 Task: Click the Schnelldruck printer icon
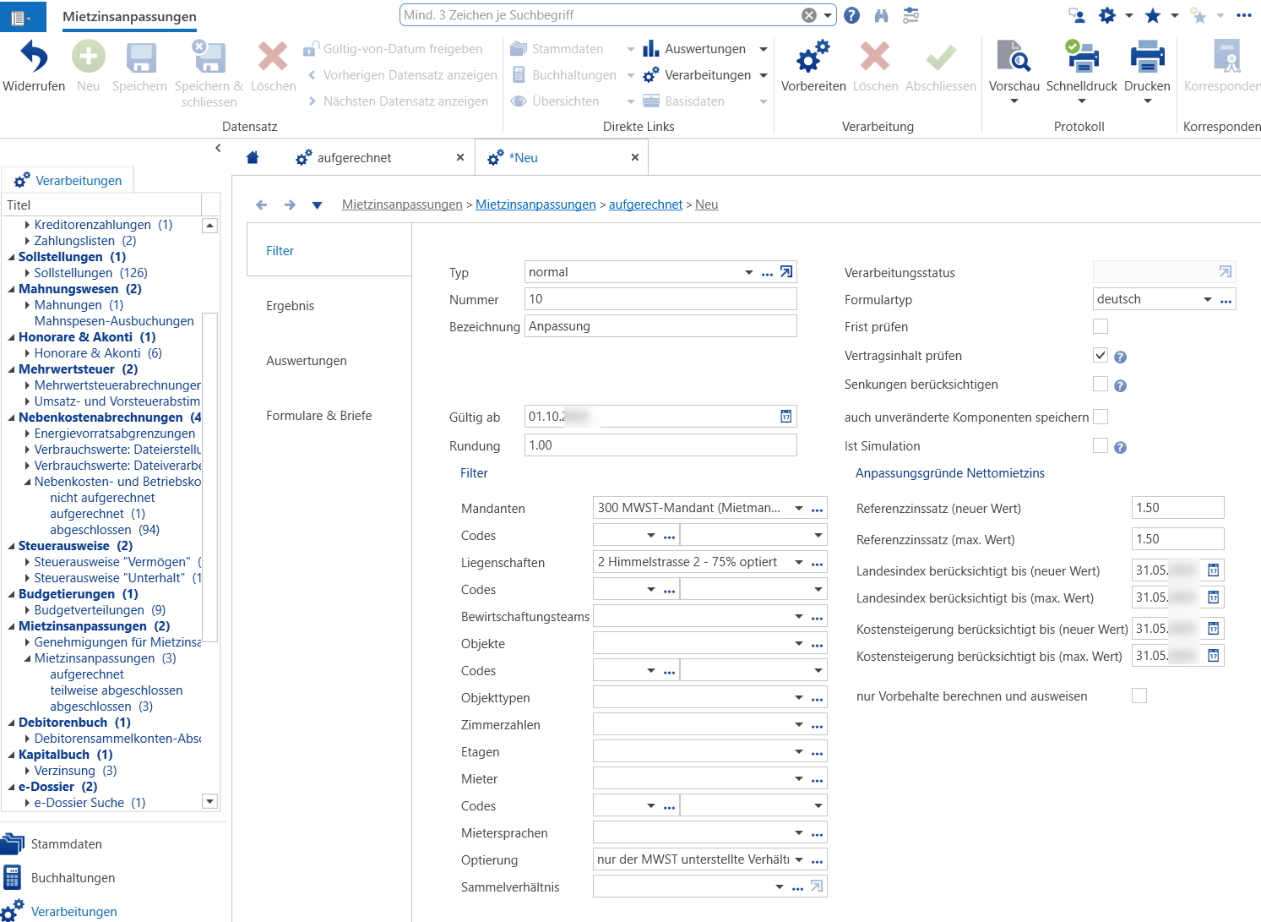pos(1081,57)
